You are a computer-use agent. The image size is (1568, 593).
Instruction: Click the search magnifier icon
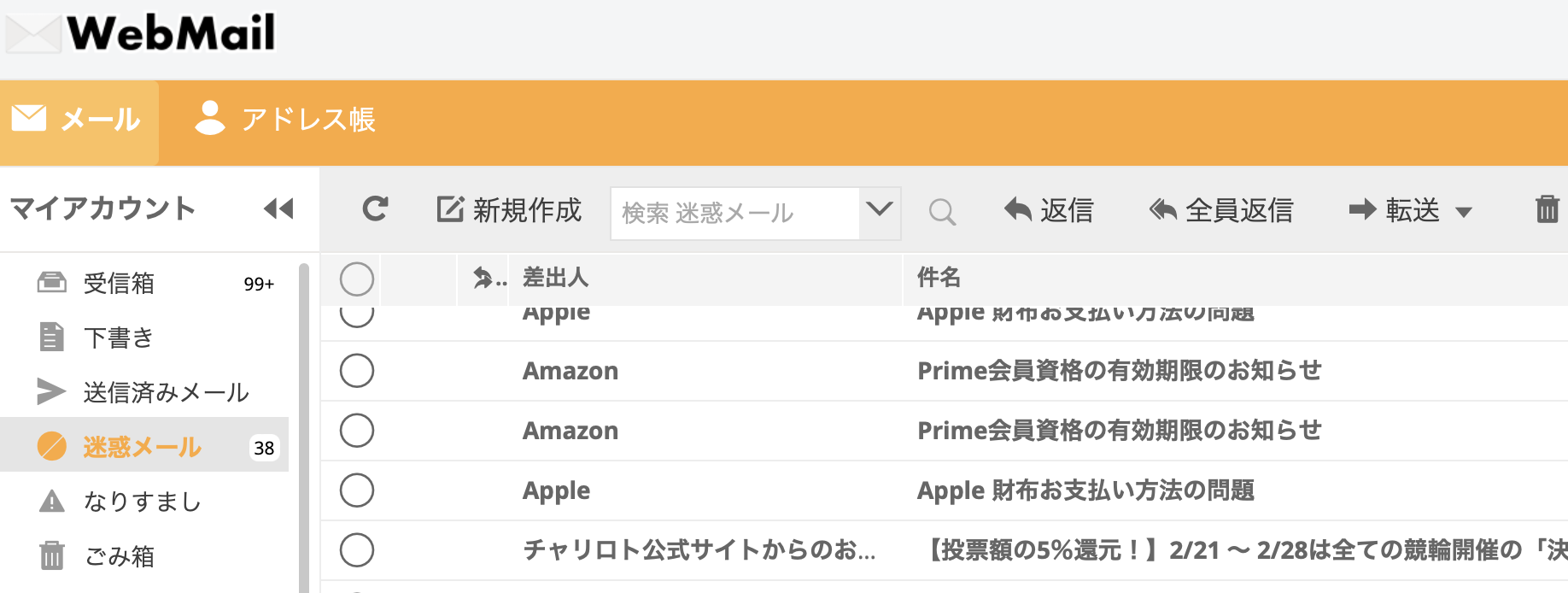click(x=942, y=211)
